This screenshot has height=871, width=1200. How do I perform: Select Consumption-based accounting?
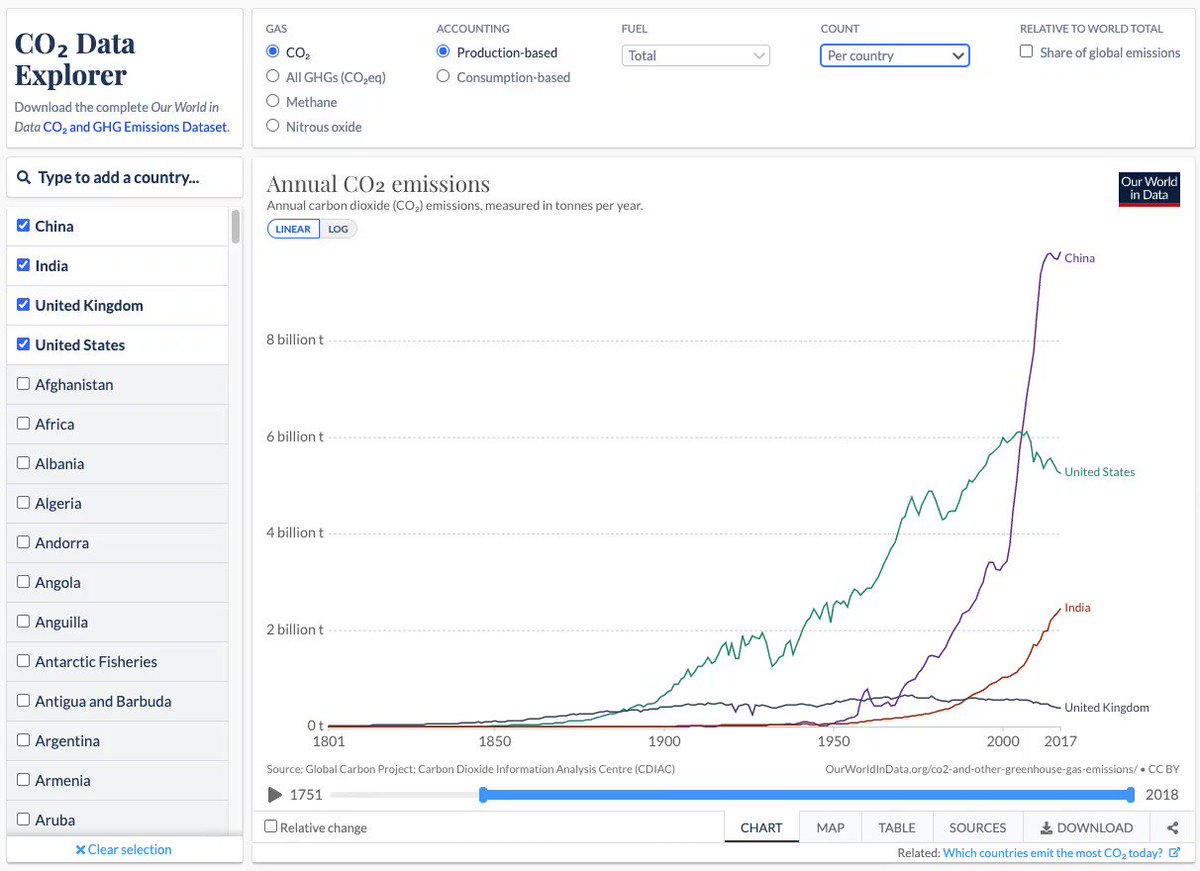coord(443,77)
